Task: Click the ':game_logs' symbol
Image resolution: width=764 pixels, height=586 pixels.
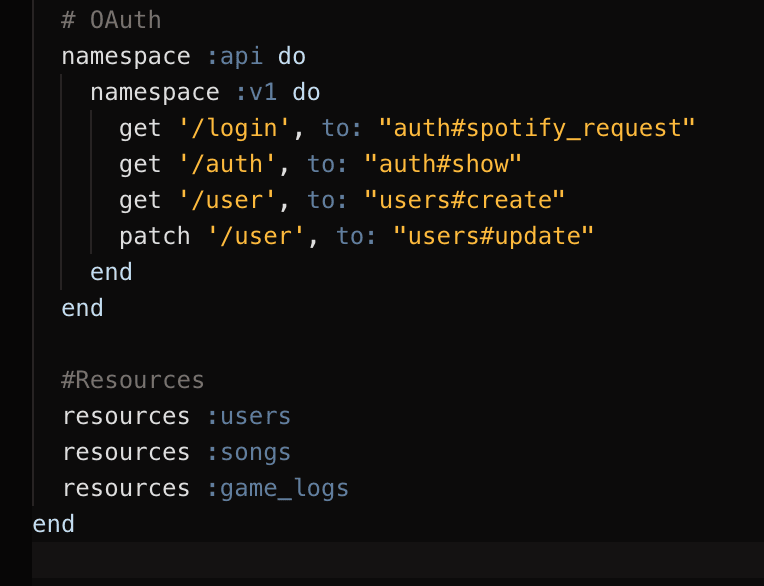Action: click(x=278, y=489)
